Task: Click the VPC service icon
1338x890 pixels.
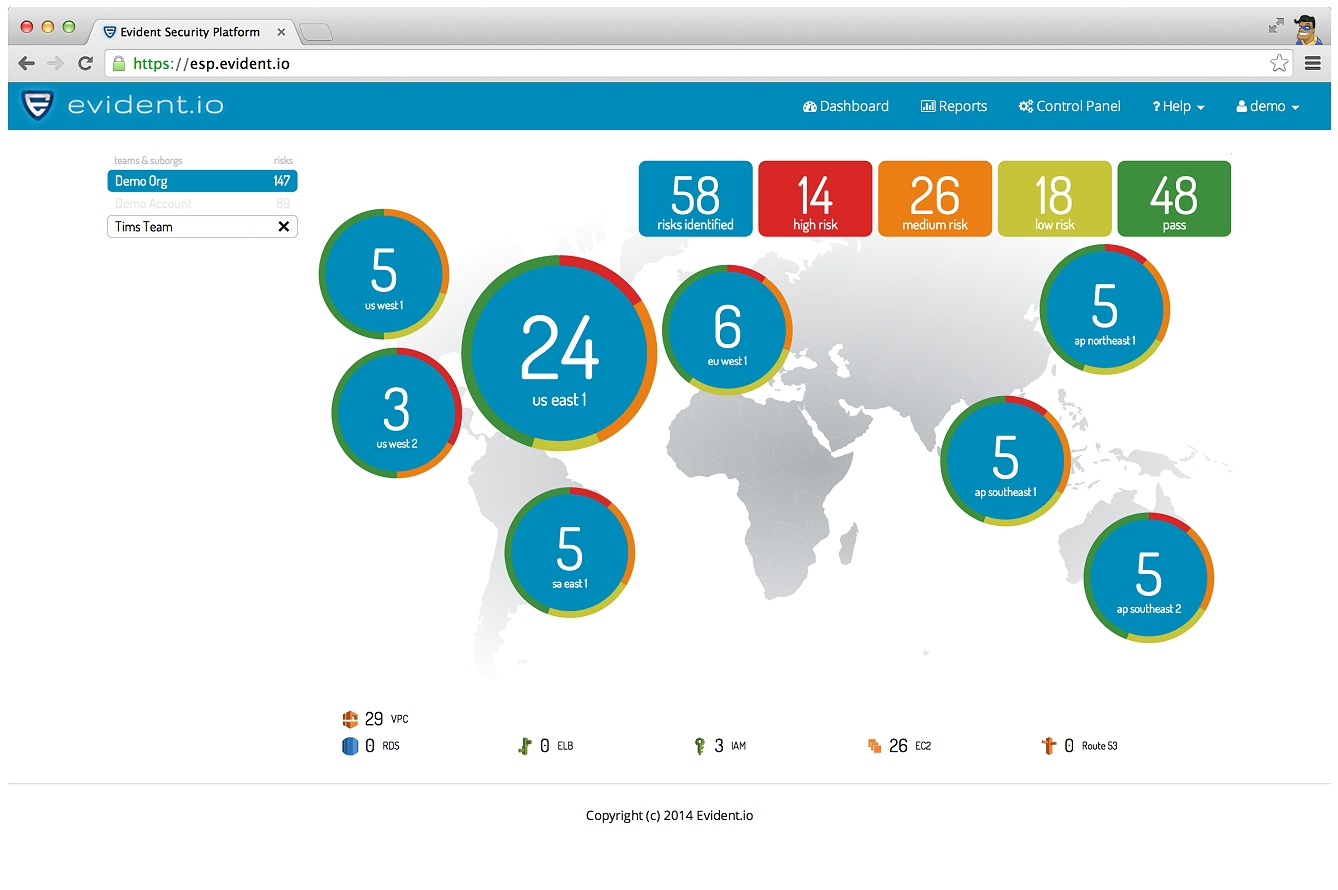Action: pos(349,719)
